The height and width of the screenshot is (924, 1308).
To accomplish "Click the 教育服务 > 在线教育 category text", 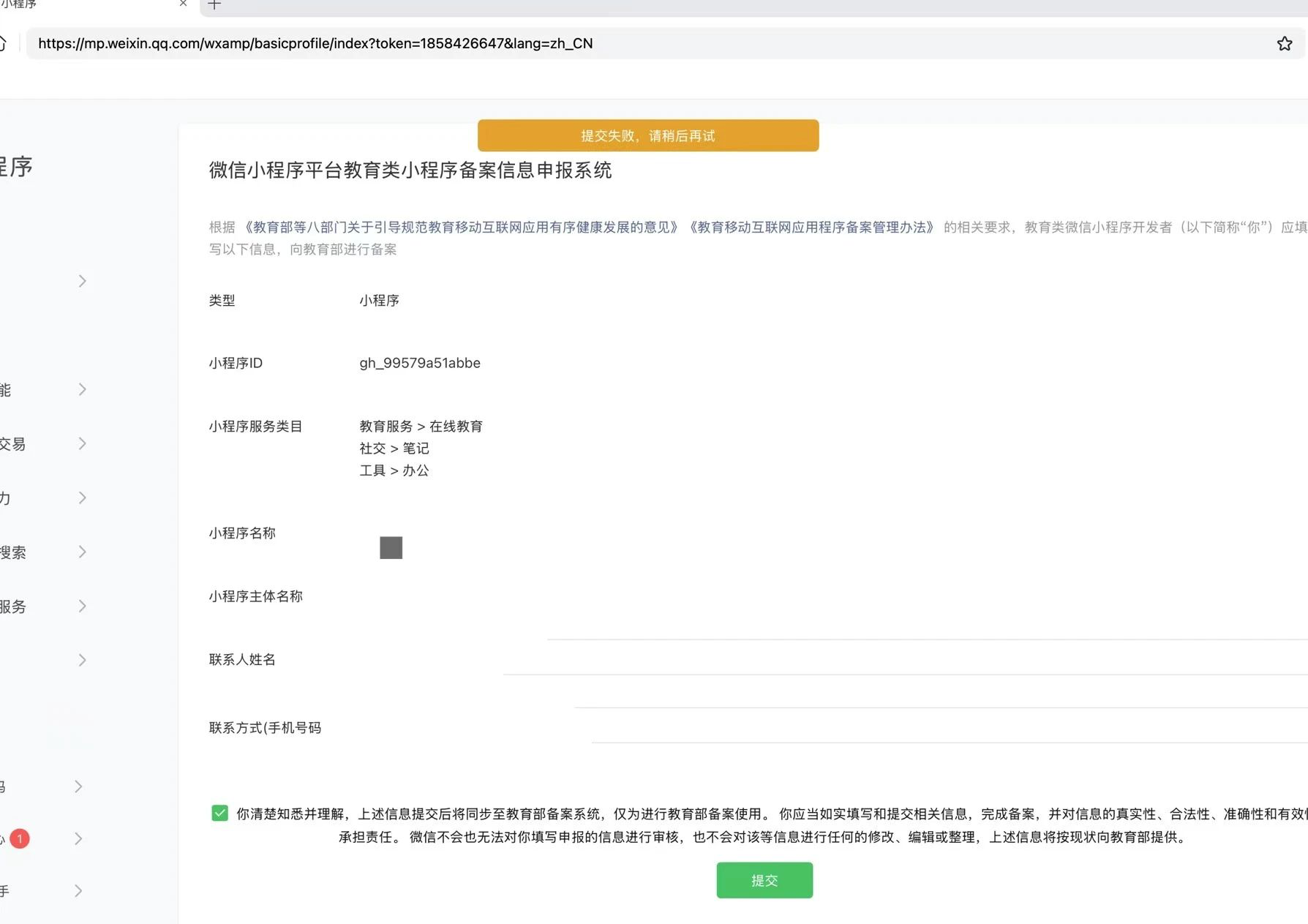I will (x=421, y=427).
